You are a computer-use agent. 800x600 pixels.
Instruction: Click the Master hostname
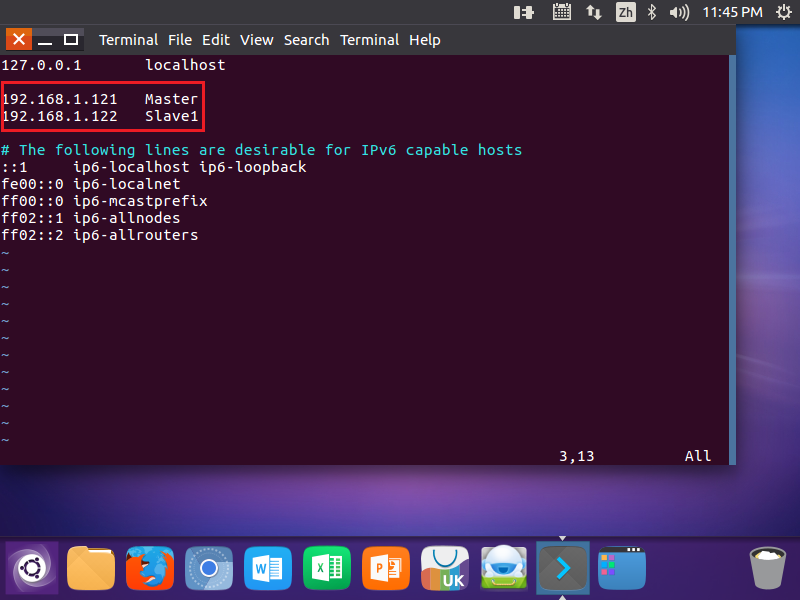tap(171, 99)
